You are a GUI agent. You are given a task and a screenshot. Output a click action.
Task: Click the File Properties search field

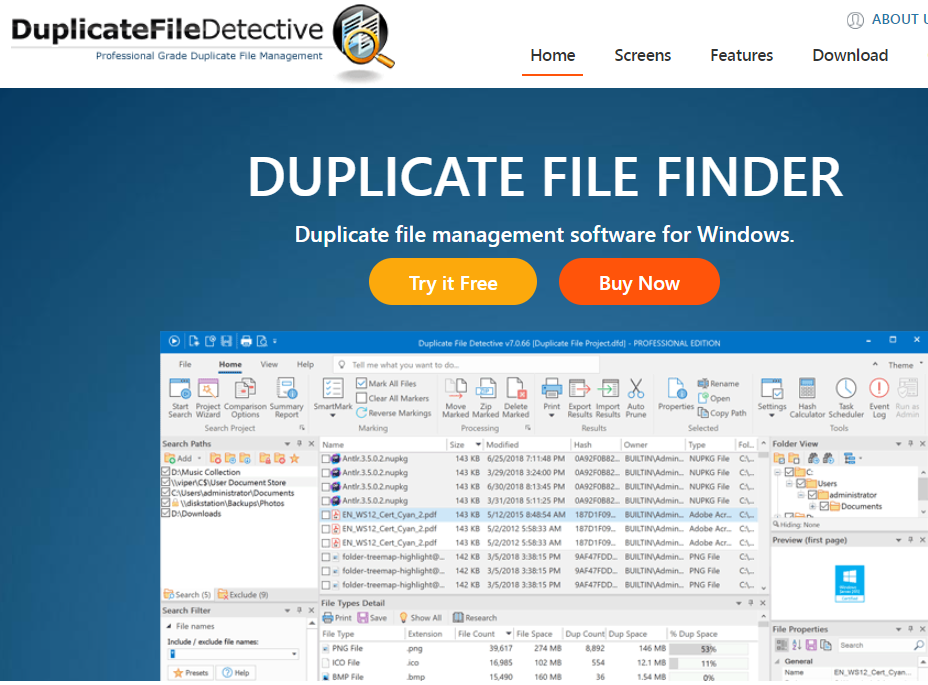(x=881, y=645)
